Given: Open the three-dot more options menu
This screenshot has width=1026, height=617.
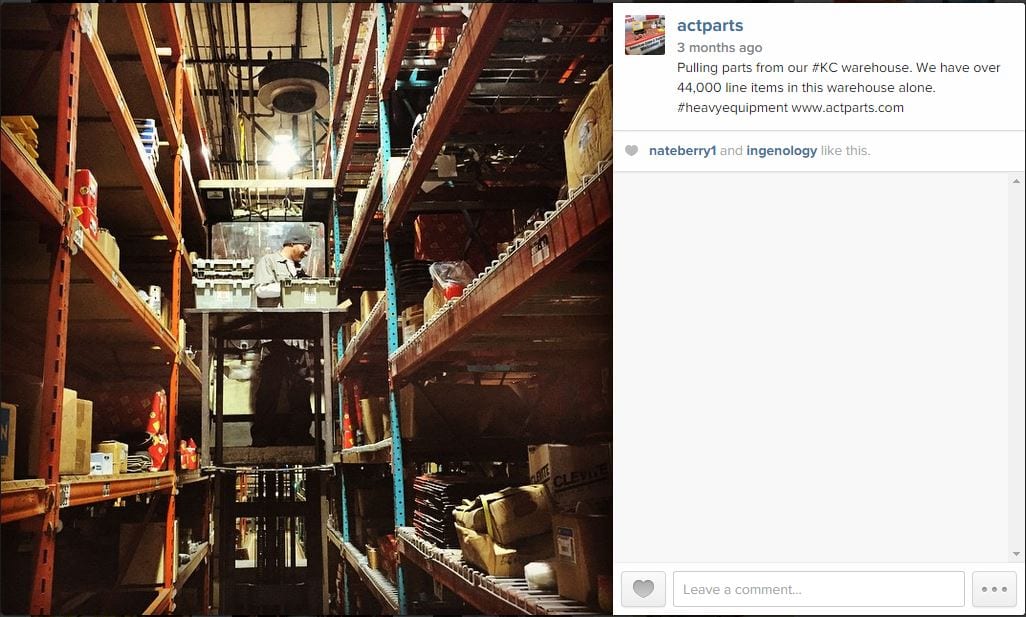Looking at the screenshot, I should click(x=994, y=589).
